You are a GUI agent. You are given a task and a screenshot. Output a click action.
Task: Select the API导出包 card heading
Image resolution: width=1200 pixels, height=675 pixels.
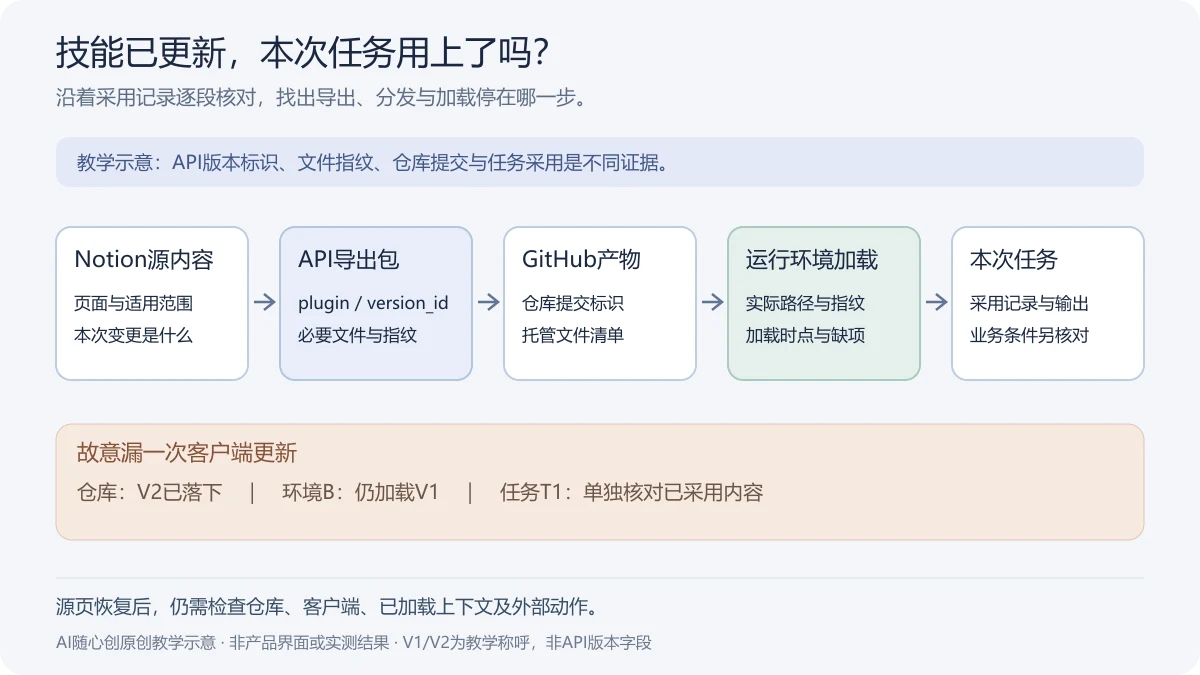[x=349, y=260]
